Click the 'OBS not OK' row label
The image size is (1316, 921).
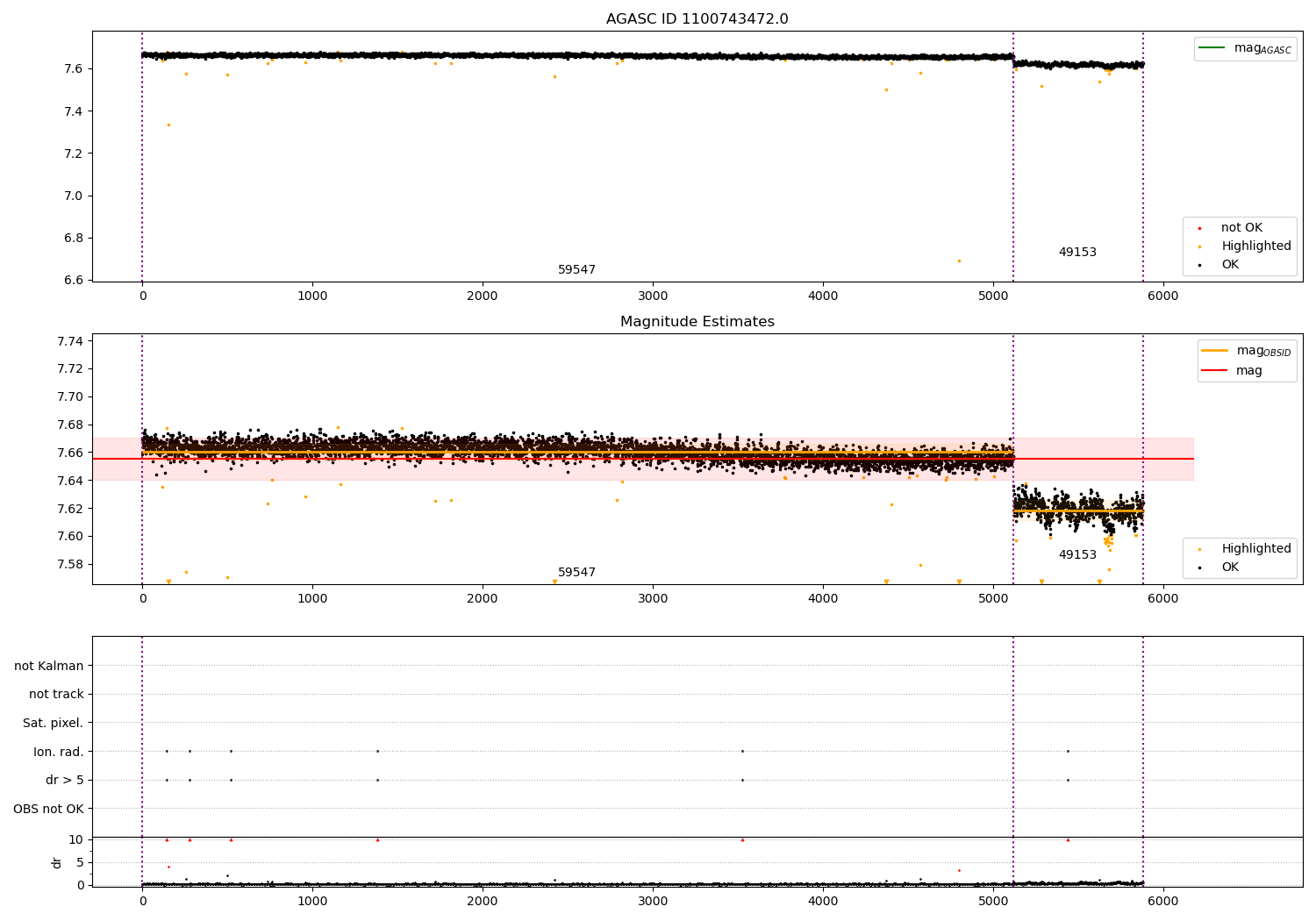(48, 809)
